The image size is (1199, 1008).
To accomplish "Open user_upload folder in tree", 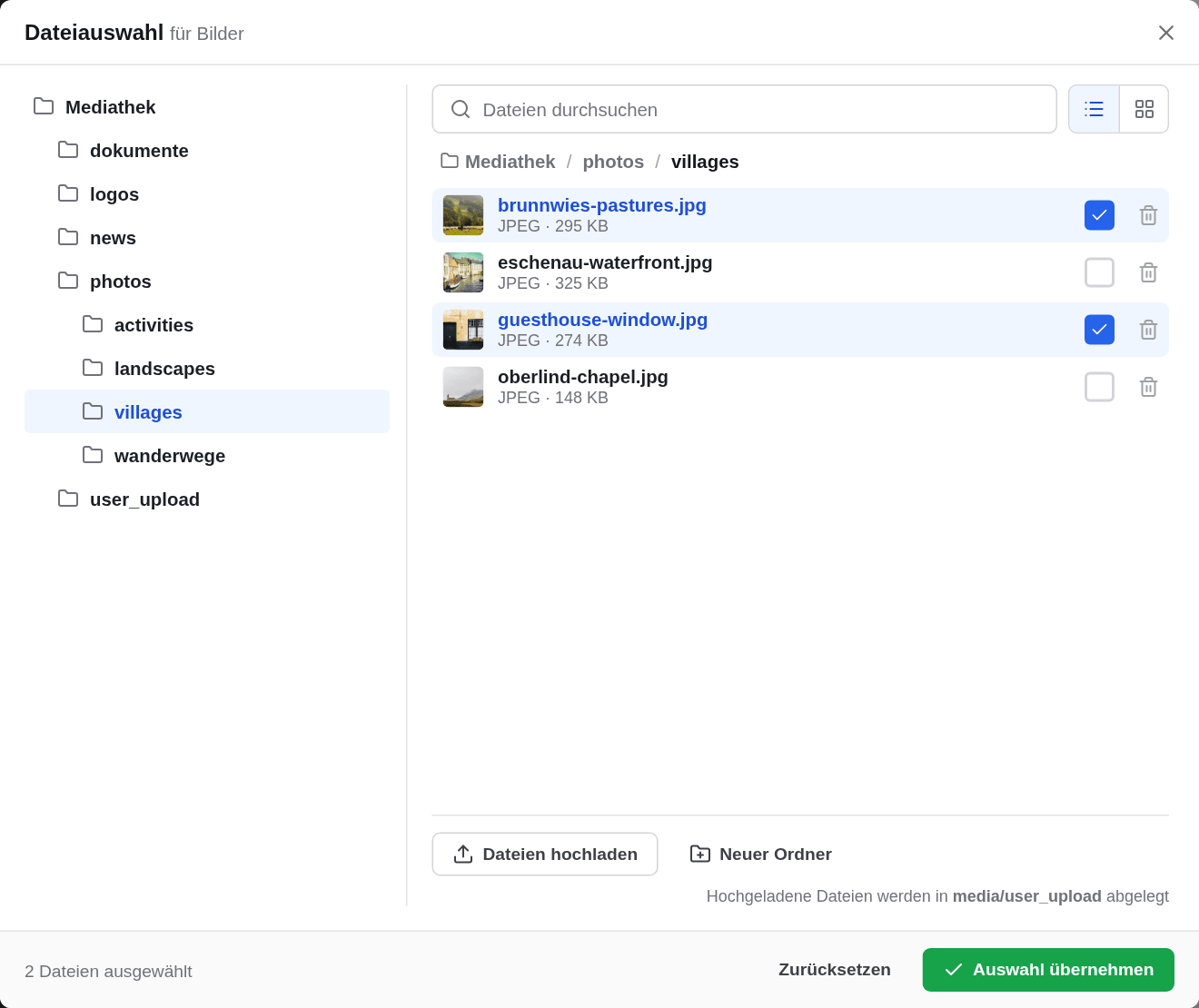I will click(x=207, y=499).
